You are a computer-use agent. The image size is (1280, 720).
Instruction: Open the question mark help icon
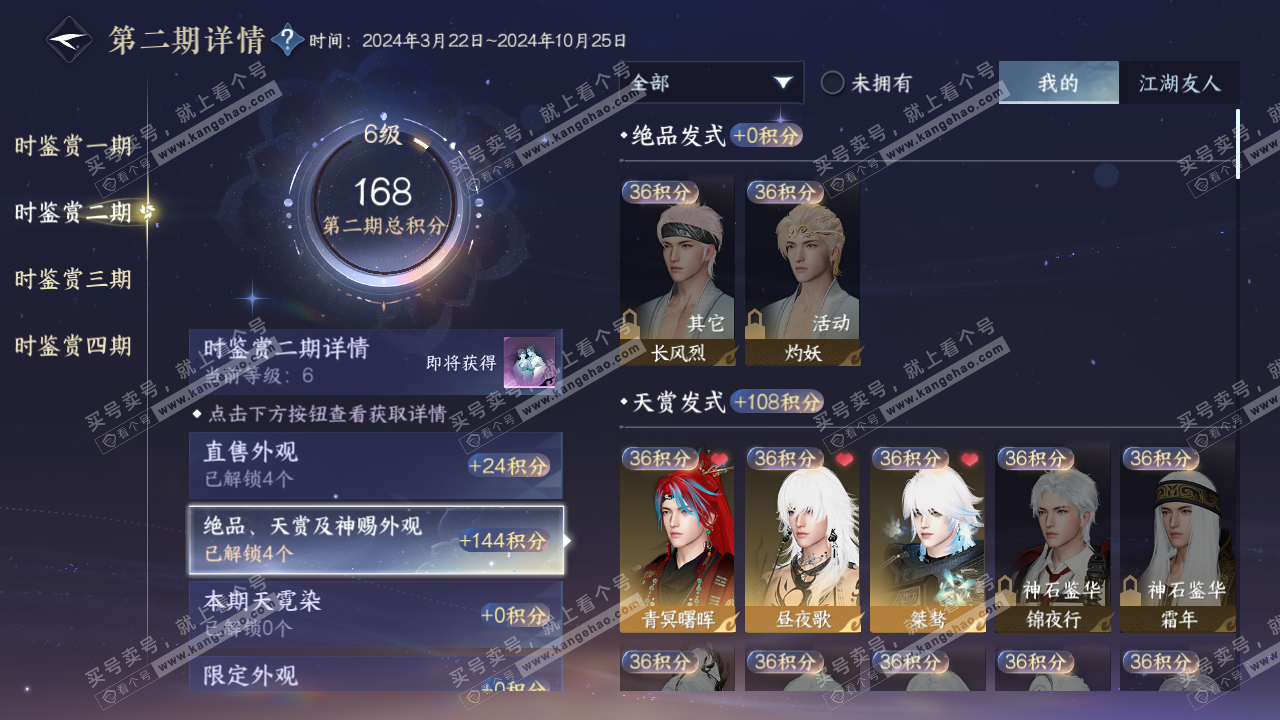287,40
